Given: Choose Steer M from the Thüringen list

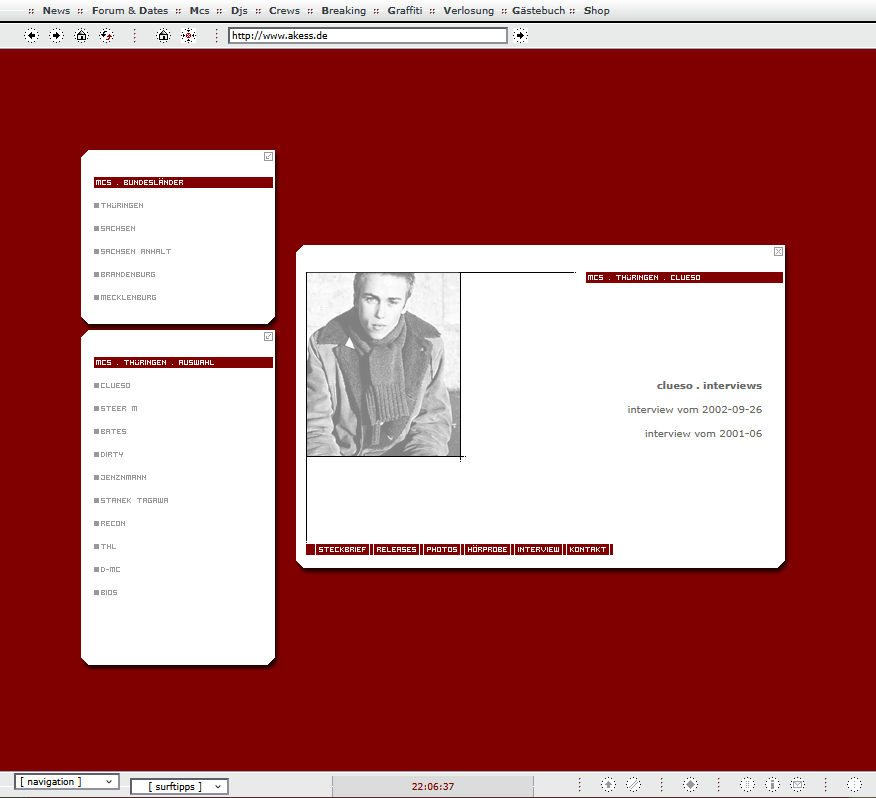Looking at the screenshot, I should [119, 409].
